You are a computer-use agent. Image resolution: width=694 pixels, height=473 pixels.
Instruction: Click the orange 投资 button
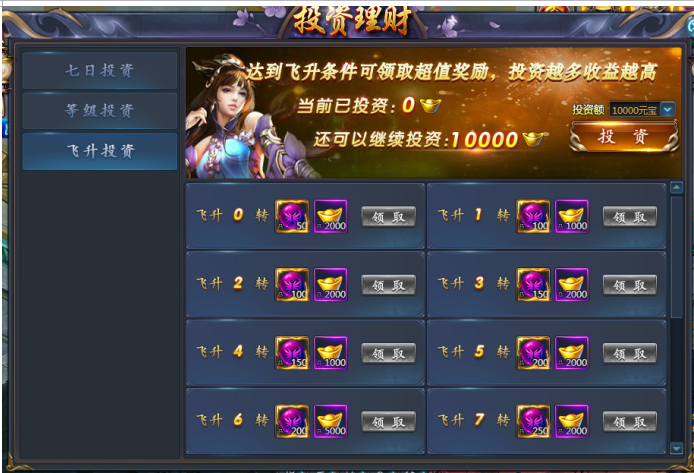pos(624,137)
